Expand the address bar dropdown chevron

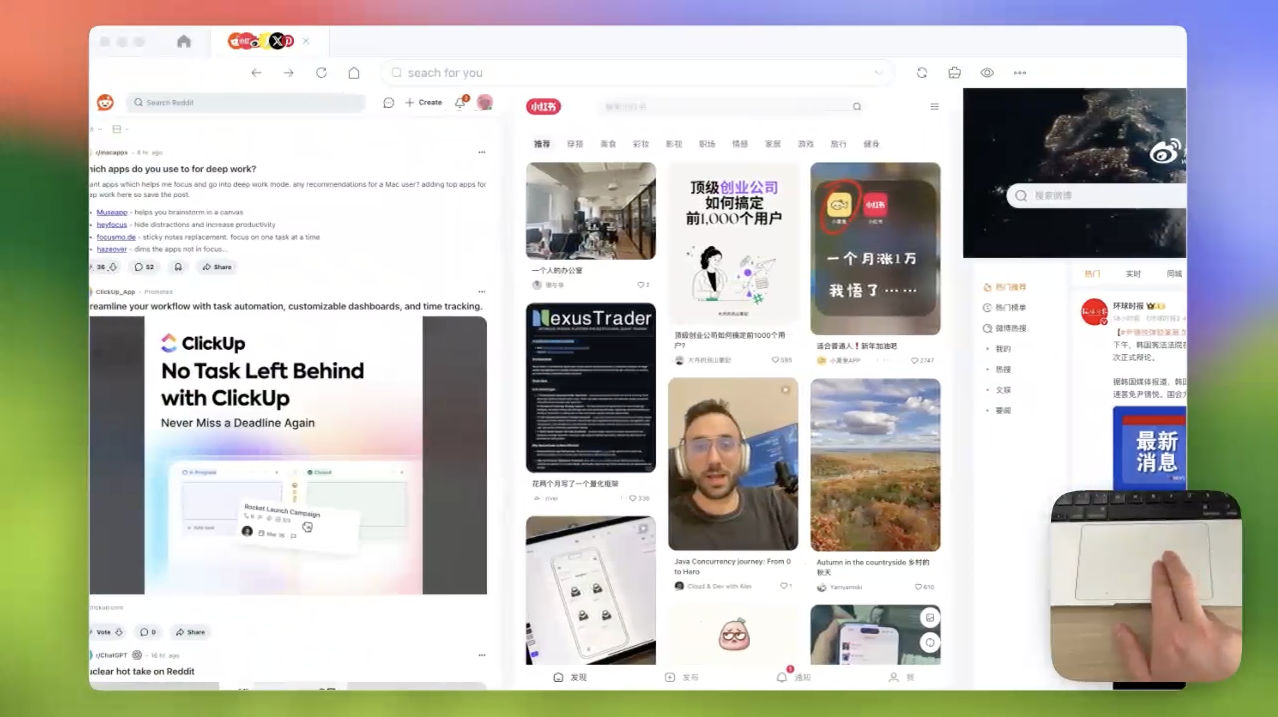pyautogui.click(x=878, y=73)
